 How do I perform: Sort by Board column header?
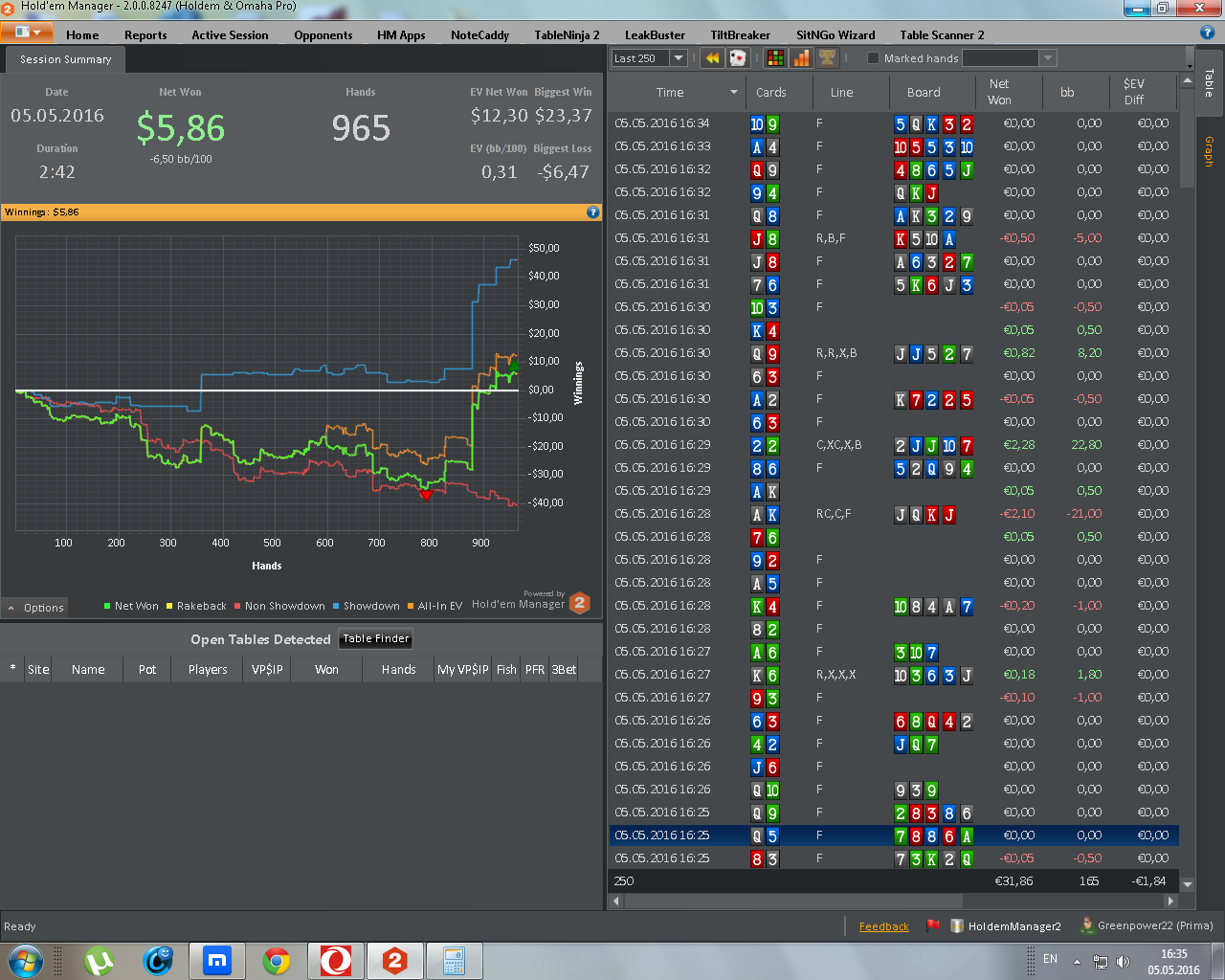tap(924, 93)
